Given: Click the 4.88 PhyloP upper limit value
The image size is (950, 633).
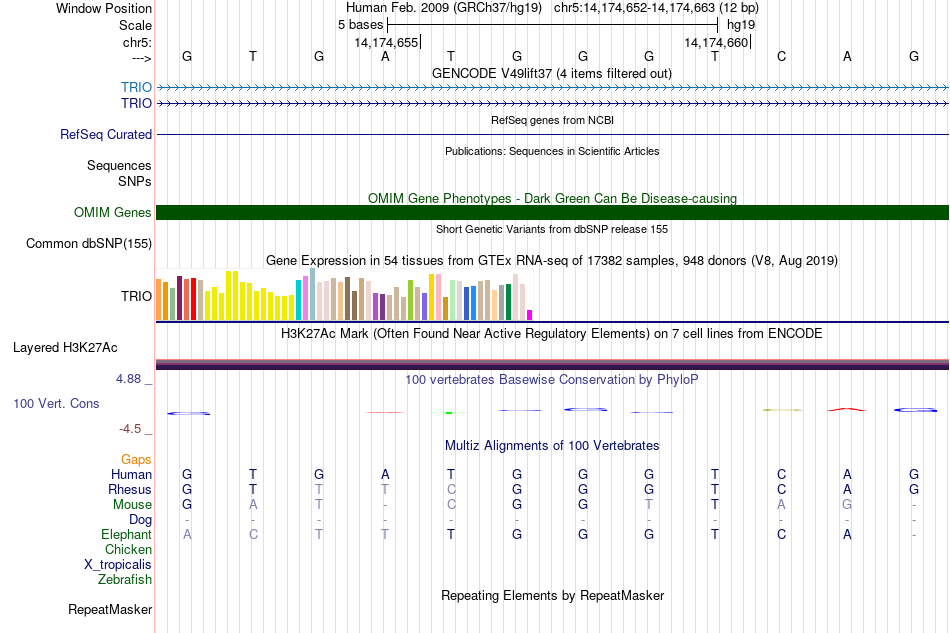Looking at the screenshot, I should click(x=128, y=379).
